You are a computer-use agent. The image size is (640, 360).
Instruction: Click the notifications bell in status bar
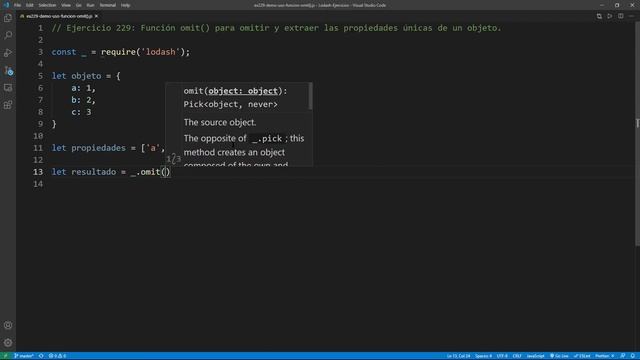coord(632,356)
